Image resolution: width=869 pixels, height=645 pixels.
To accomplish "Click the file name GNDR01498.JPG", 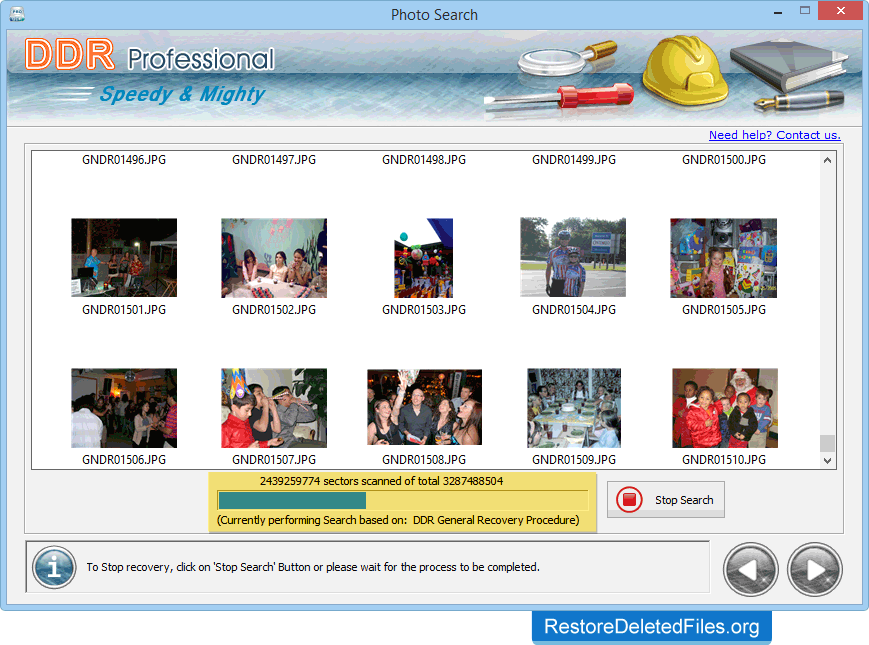I will coord(424,160).
